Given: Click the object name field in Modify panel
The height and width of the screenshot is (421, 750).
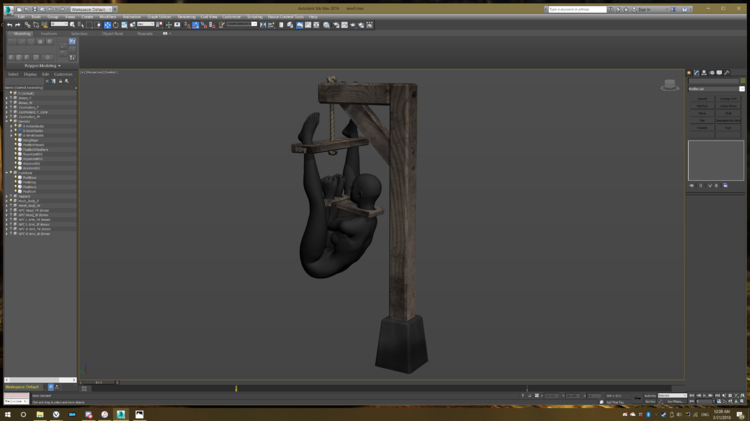Looking at the screenshot, I should pyautogui.click(x=714, y=81).
